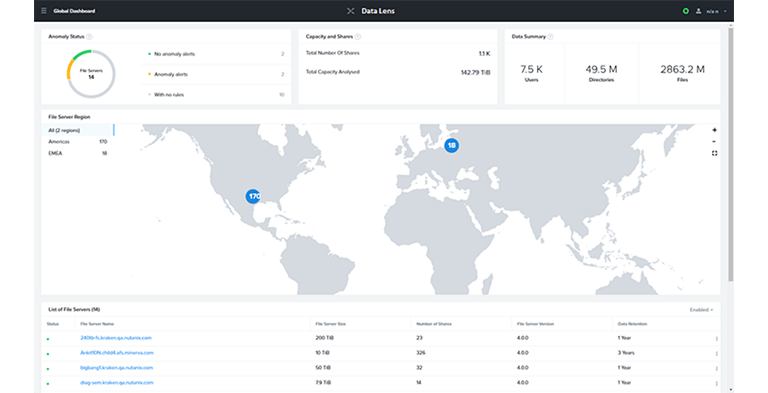
Task: Zoom in on the map
Action: coord(714,130)
